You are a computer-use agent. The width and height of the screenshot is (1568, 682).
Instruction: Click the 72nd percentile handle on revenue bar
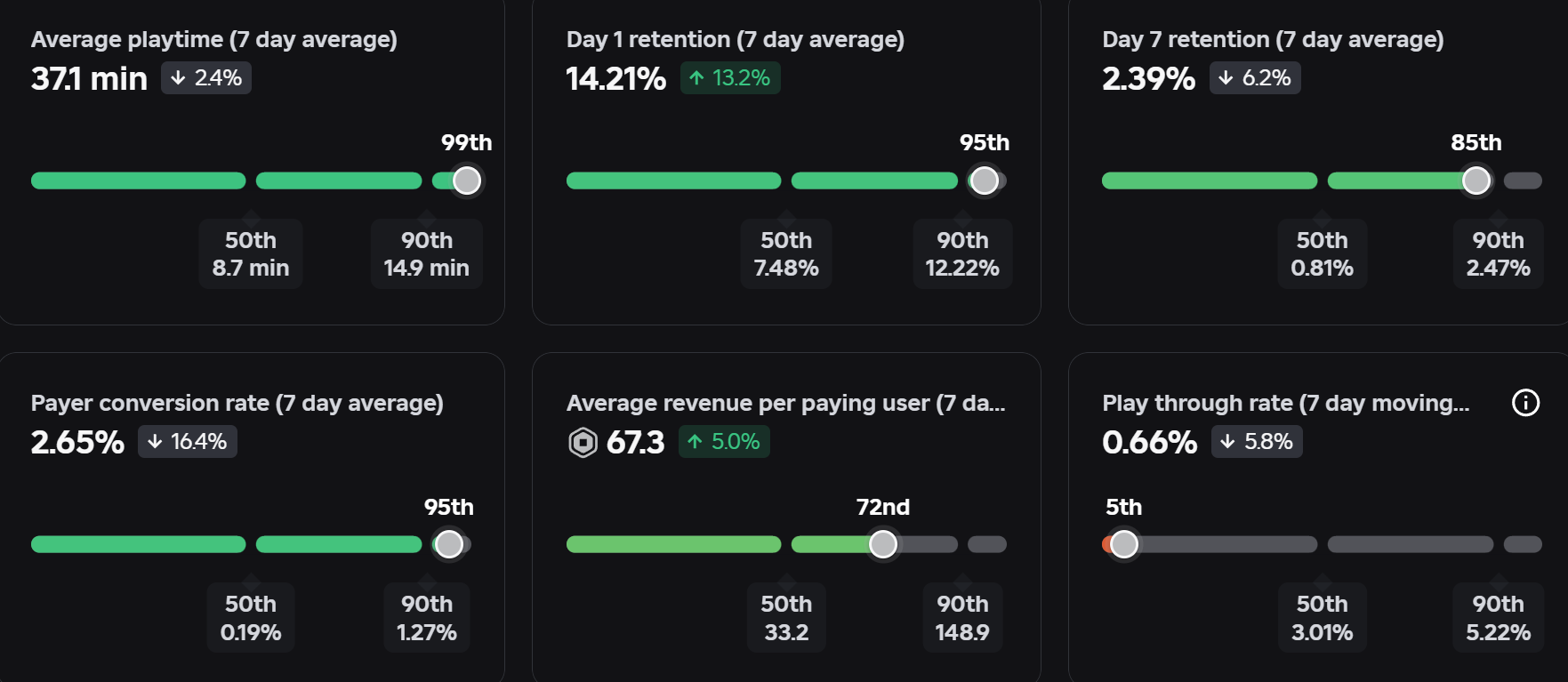pos(883,544)
